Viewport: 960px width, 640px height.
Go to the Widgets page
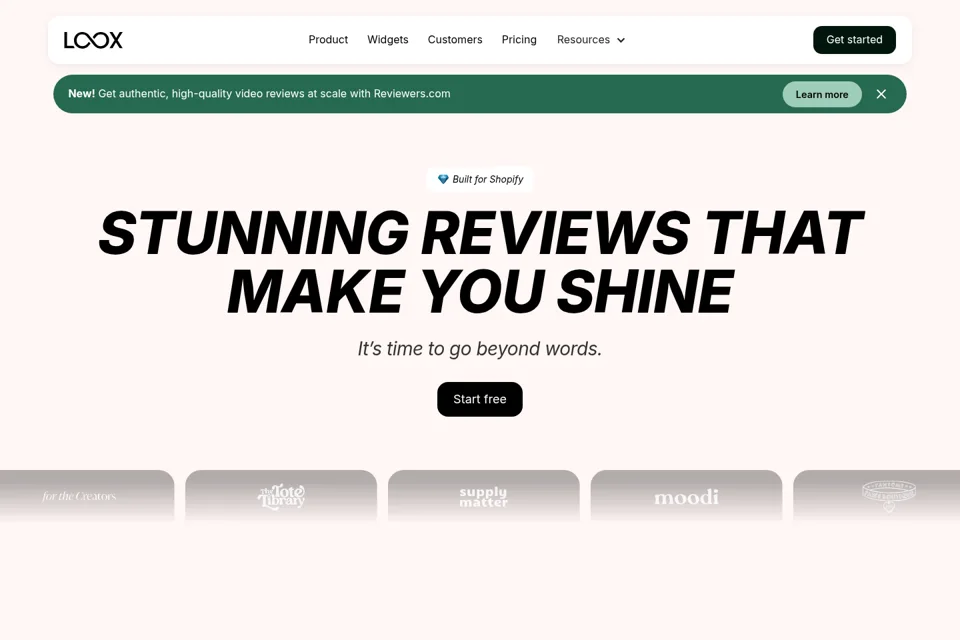pyautogui.click(x=388, y=40)
